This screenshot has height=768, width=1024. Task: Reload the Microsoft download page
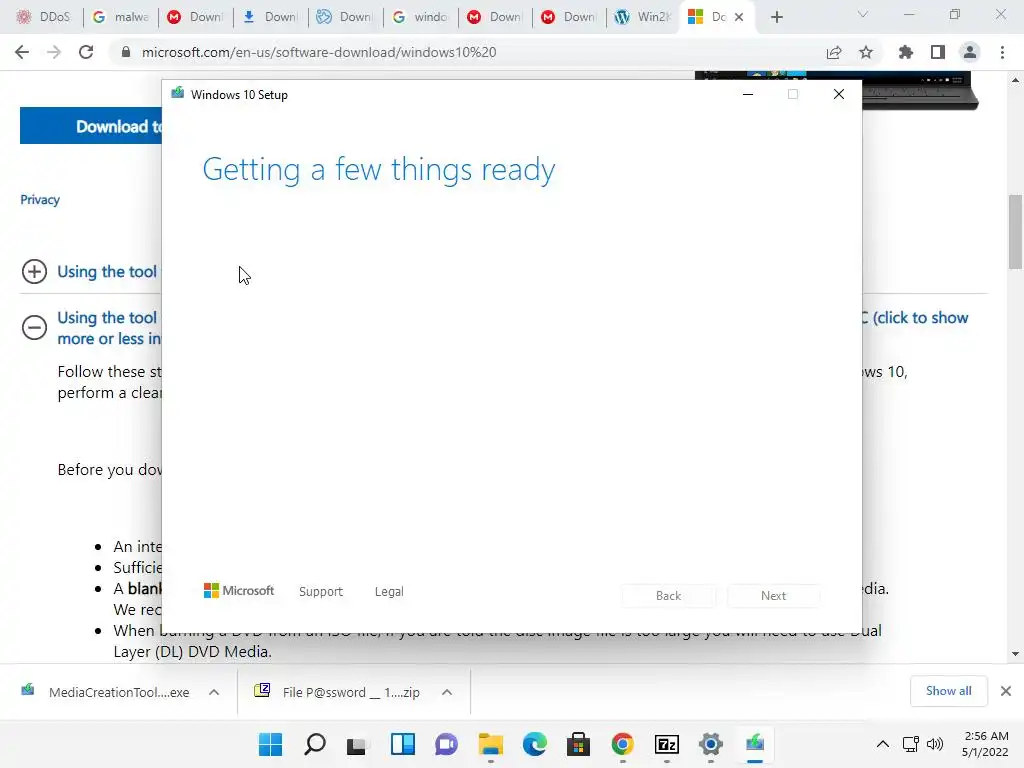coord(86,52)
